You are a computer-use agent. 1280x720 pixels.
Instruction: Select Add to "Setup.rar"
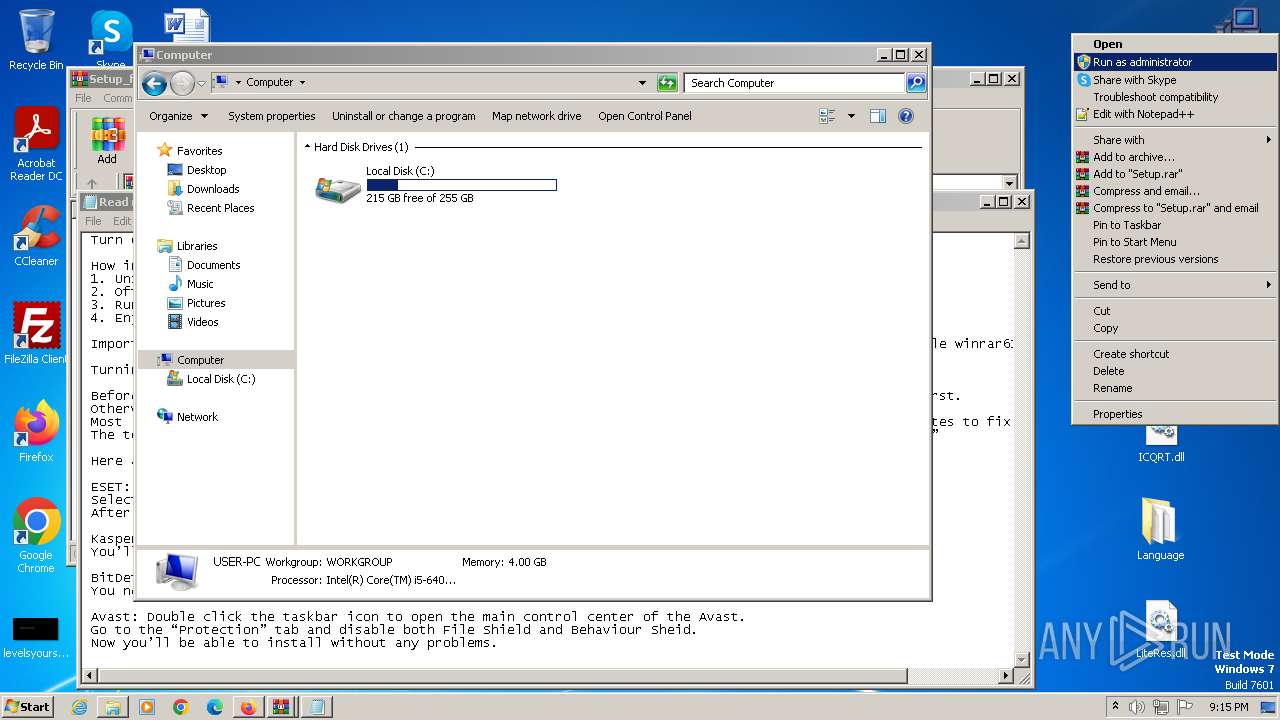point(1174,174)
